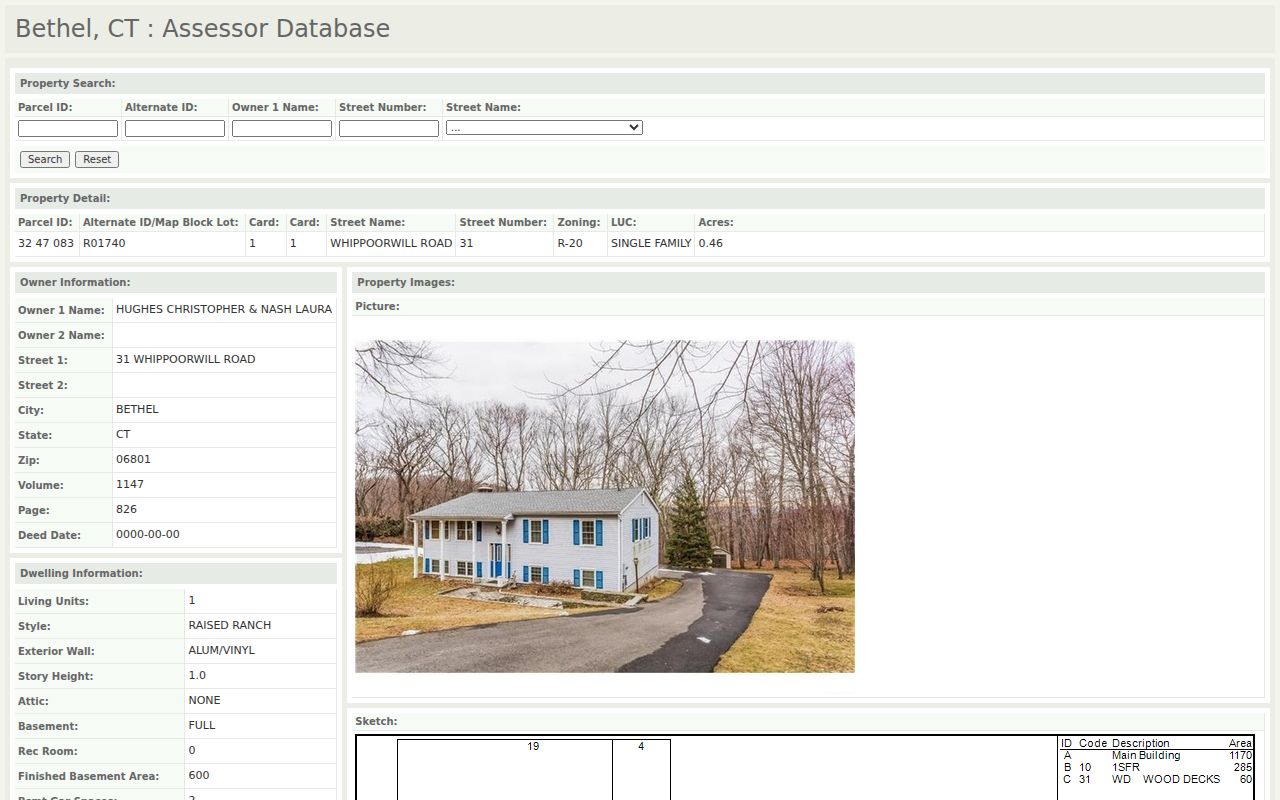Select the alternate ID R01740

click(x=104, y=243)
